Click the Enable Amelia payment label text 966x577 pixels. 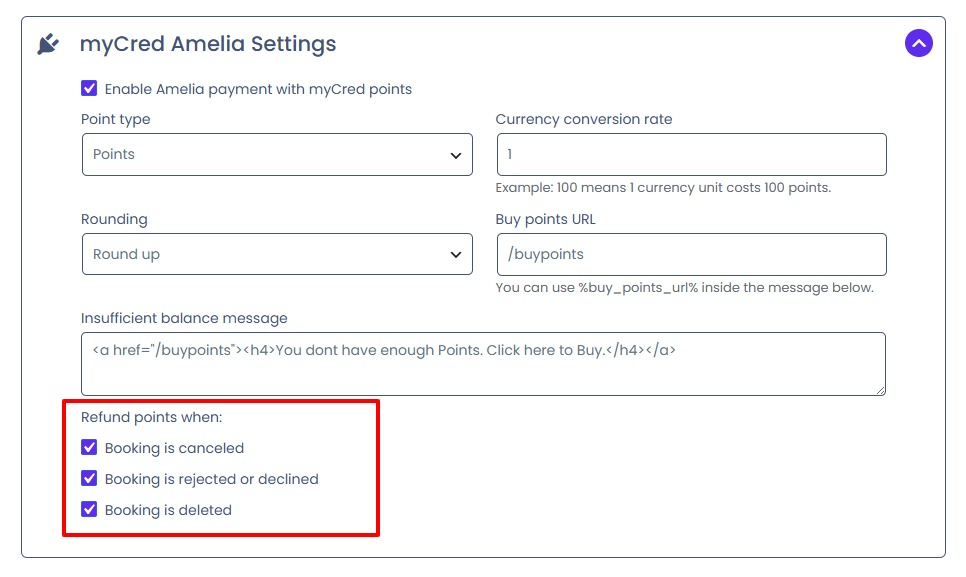click(x=258, y=89)
